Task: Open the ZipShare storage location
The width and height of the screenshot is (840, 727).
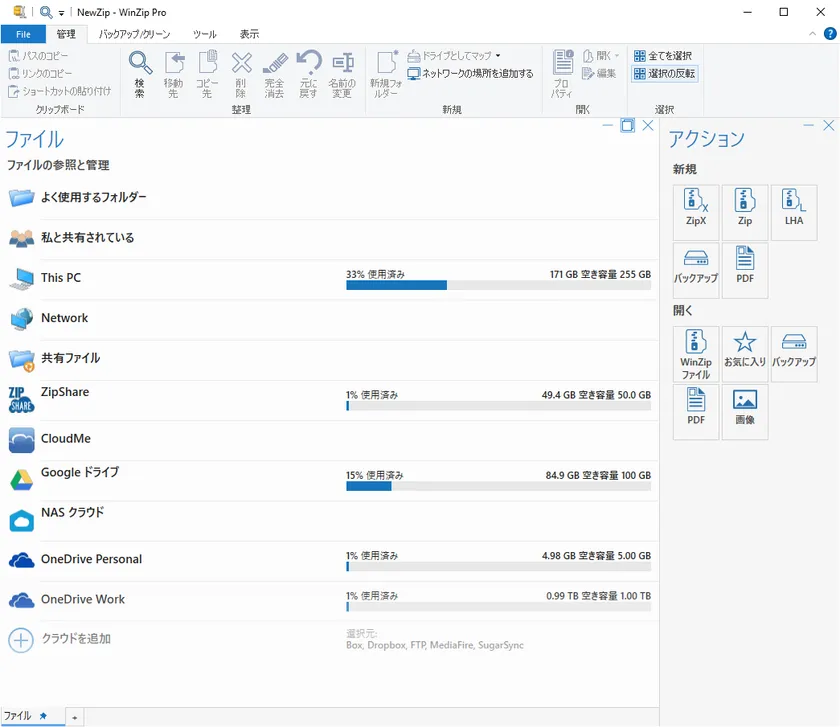Action: point(65,393)
